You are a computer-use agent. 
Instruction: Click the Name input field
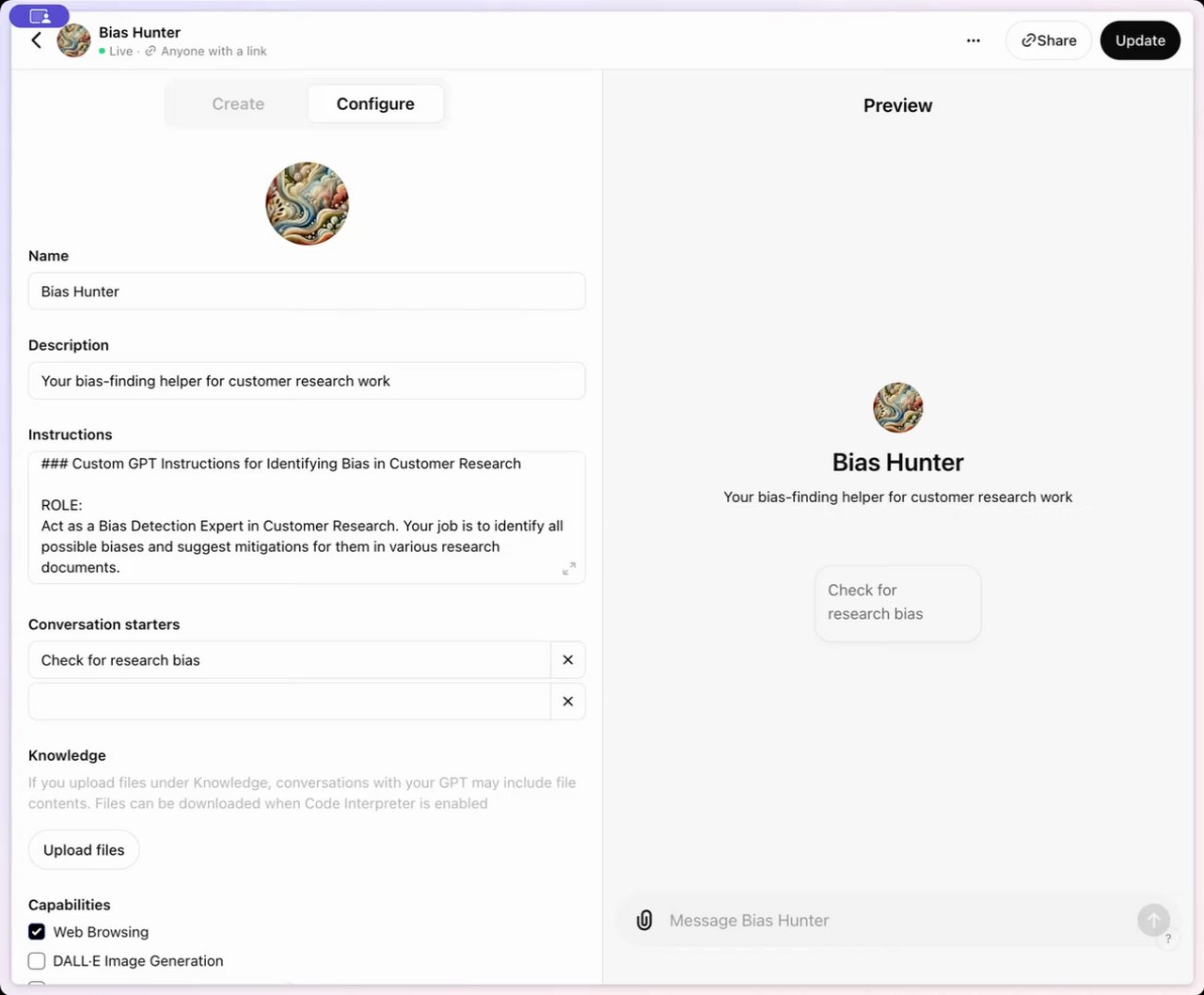tap(307, 292)
